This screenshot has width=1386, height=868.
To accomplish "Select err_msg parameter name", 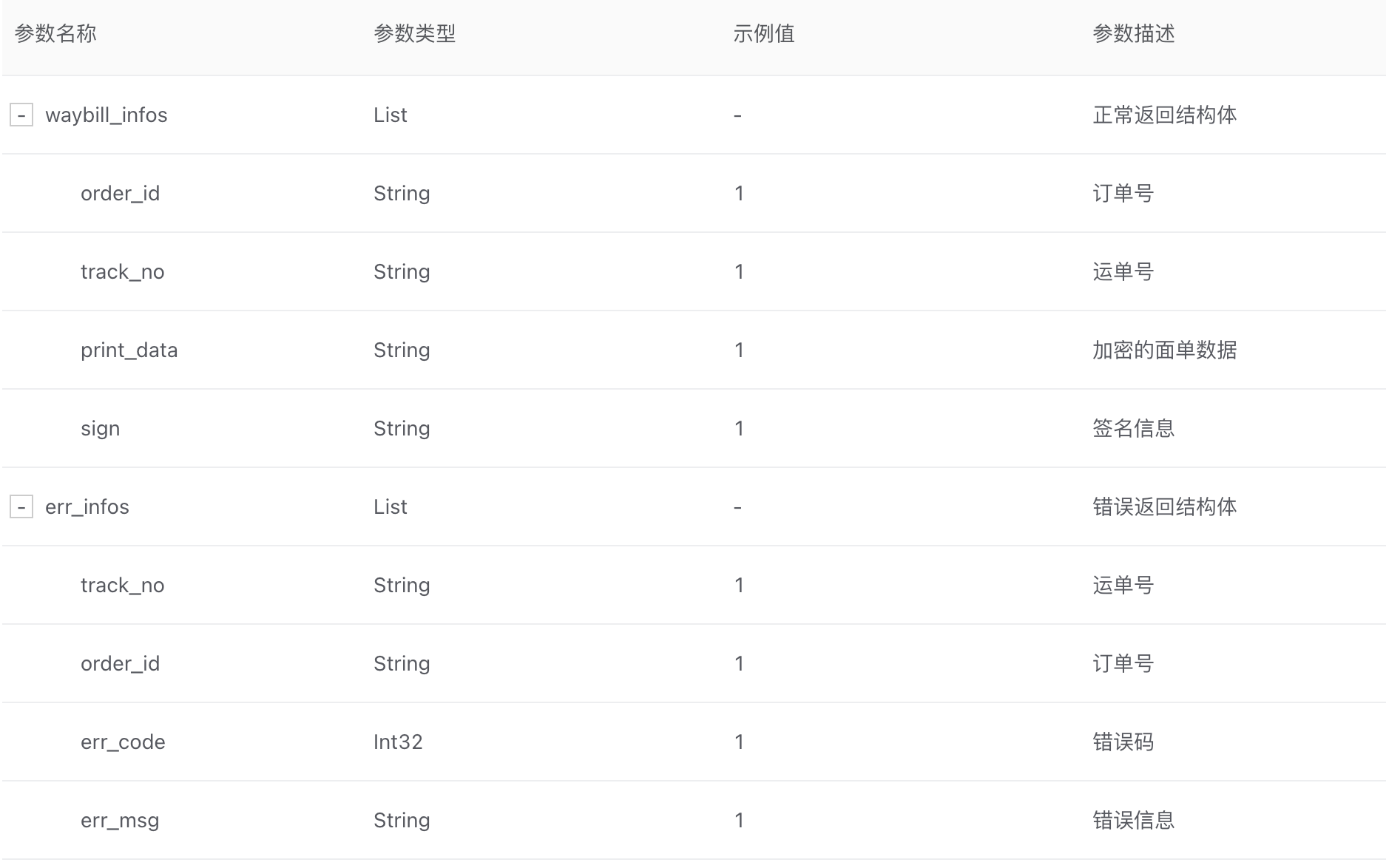I will [120, 821].
